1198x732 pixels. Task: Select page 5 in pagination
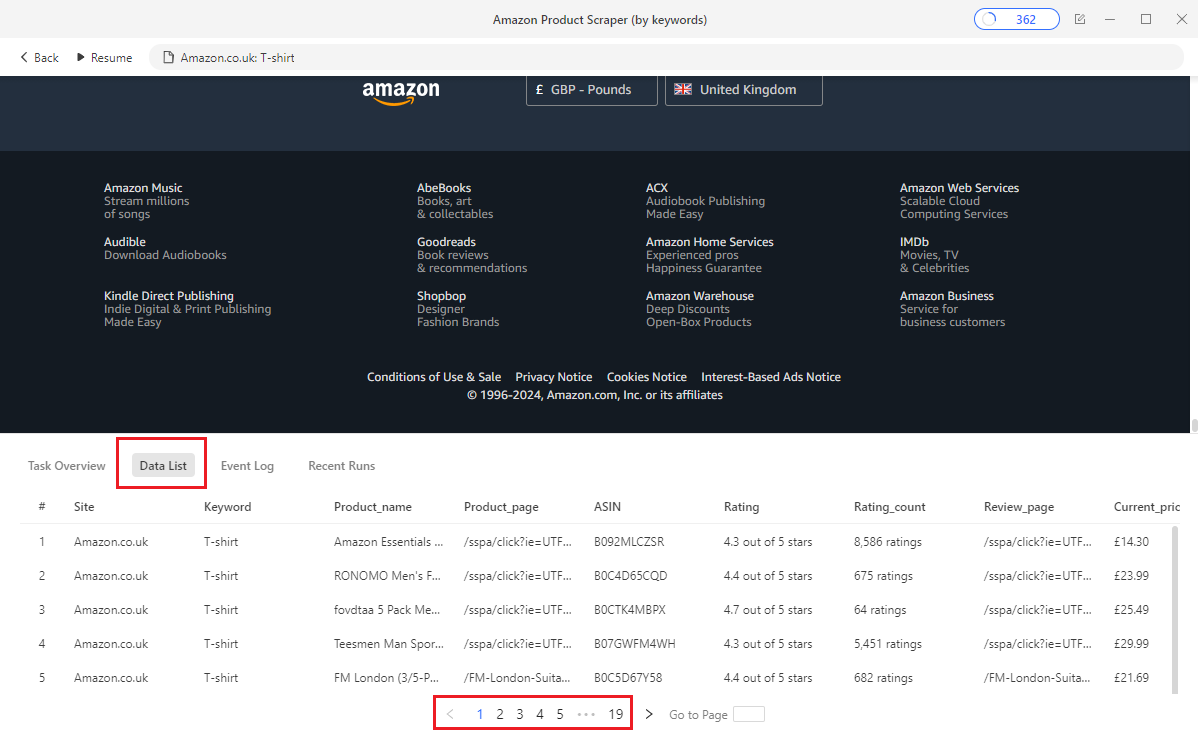pos(560,714)
